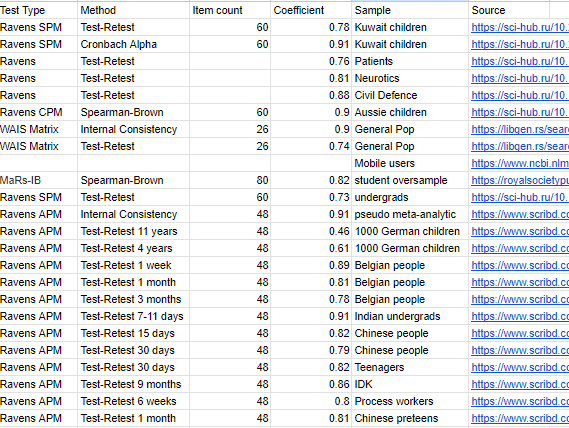Open the scribd link for the Teenagers row

pos(520,367)
